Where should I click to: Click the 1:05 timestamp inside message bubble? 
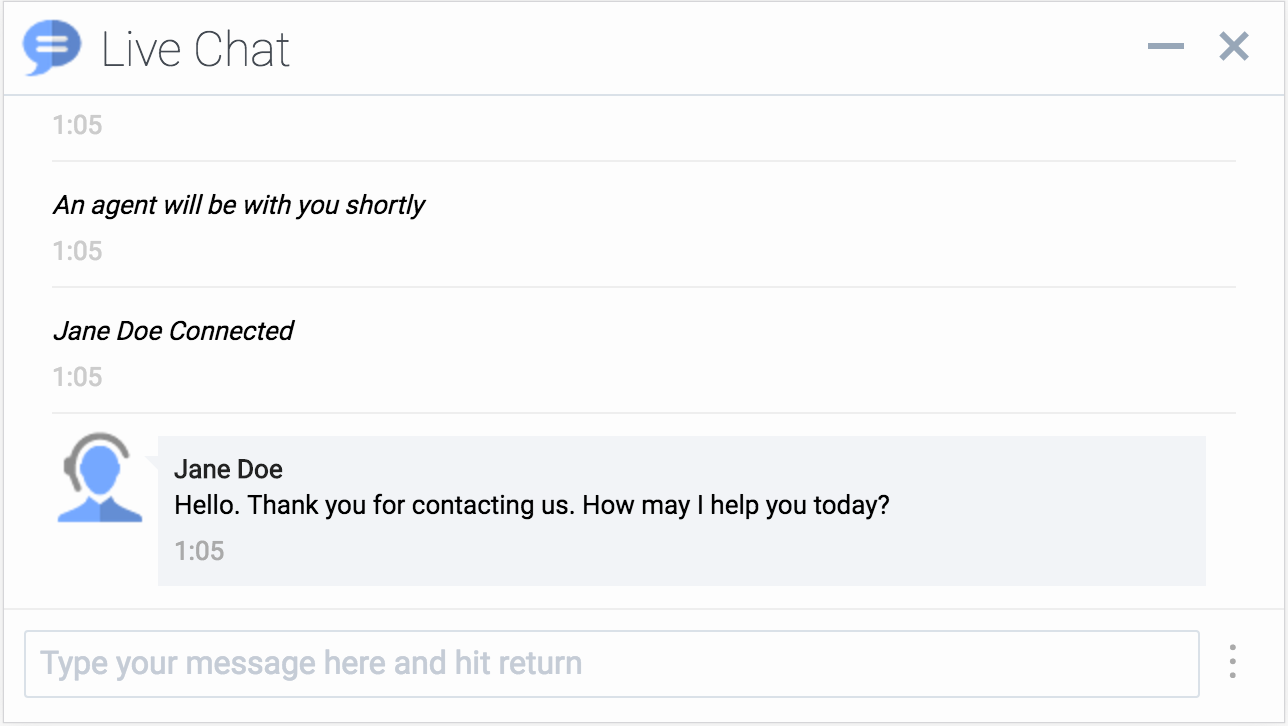(199, 551)
